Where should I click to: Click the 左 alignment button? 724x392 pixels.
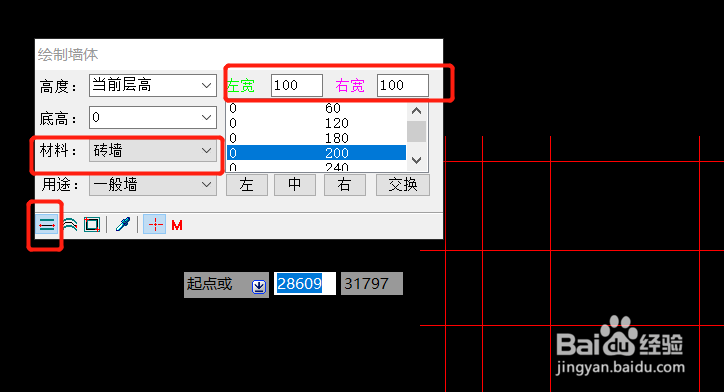click(247, 185)
